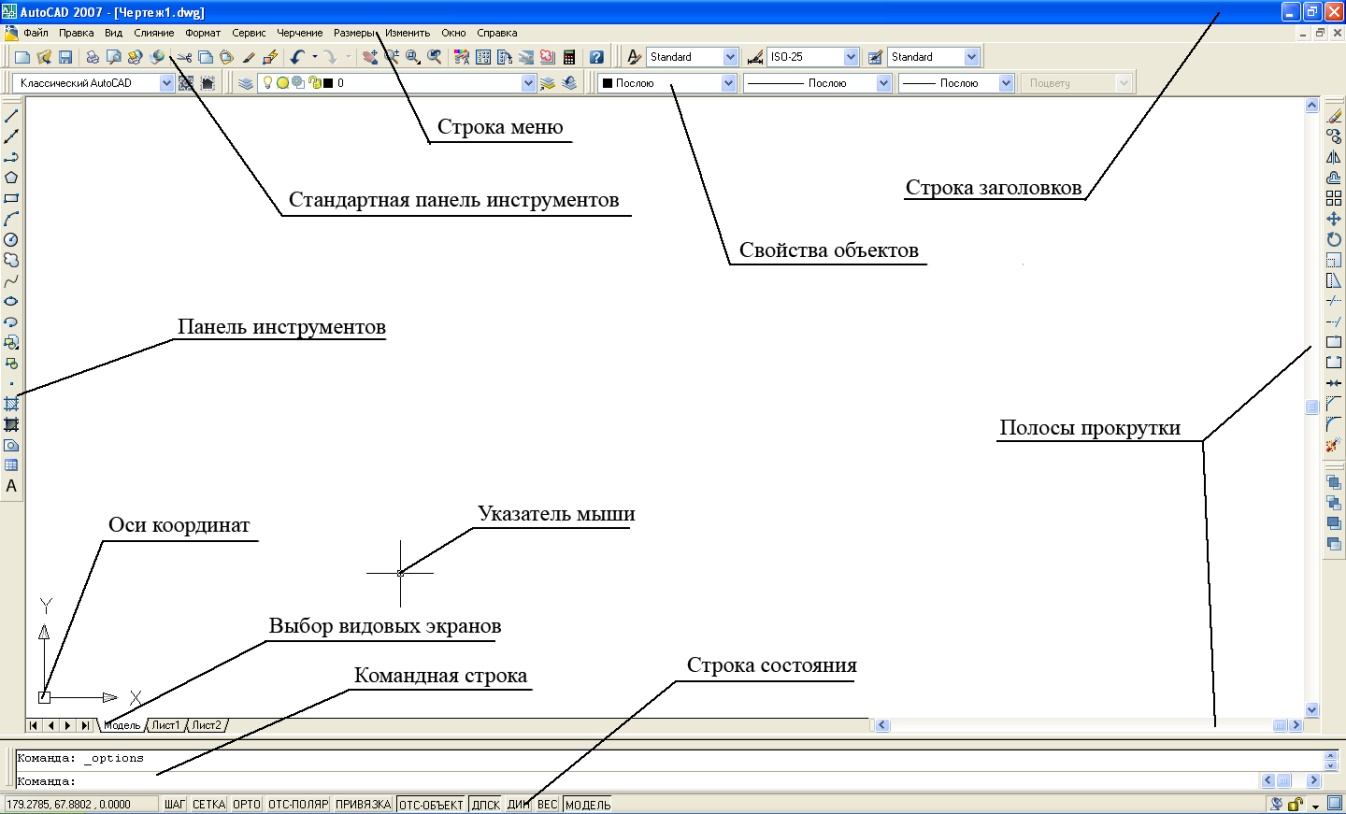Open the QuickCalc calculator icon
The width and height of the screenshot is (1346, 814).
[569, 57]
